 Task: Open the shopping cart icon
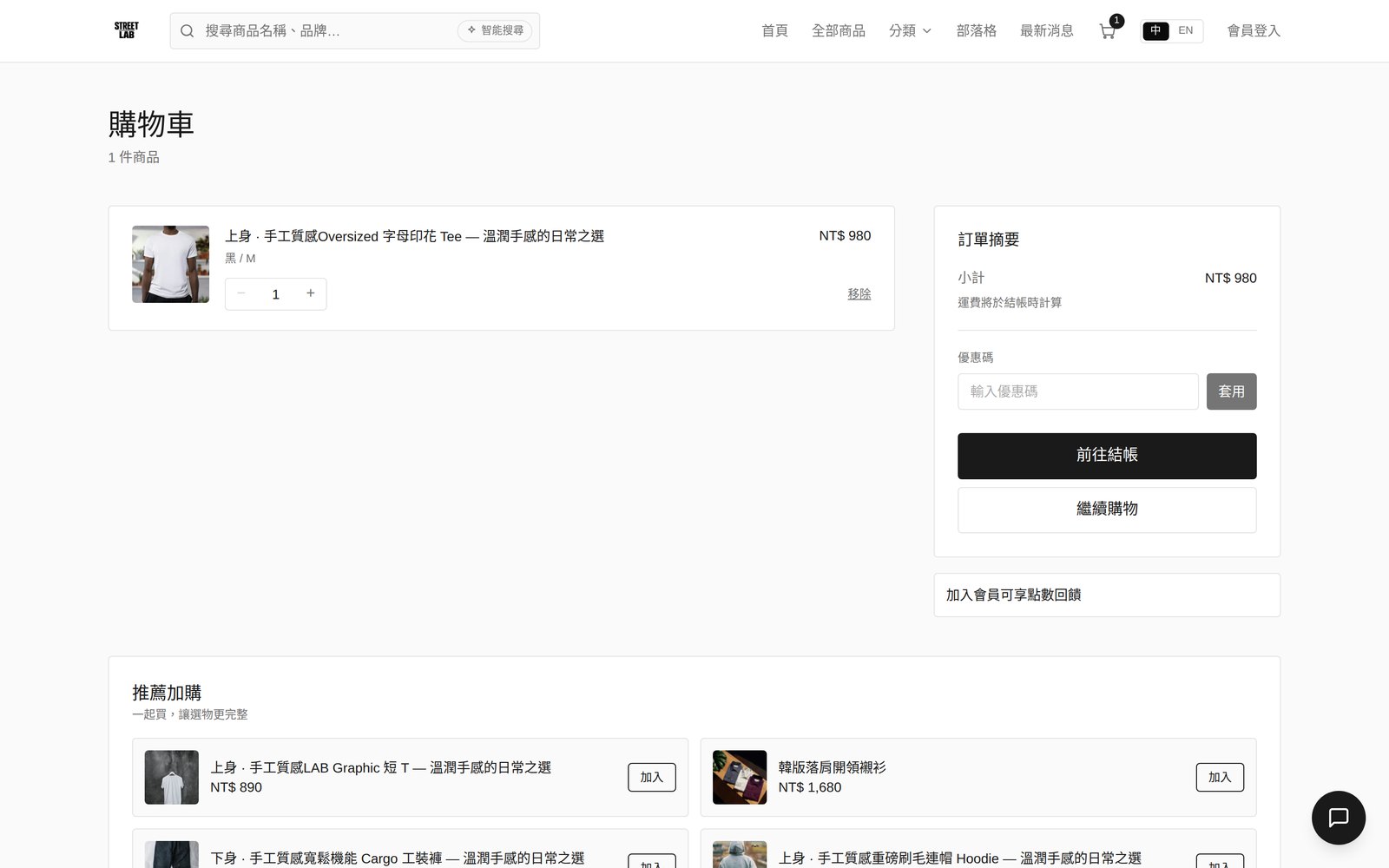1108,31
